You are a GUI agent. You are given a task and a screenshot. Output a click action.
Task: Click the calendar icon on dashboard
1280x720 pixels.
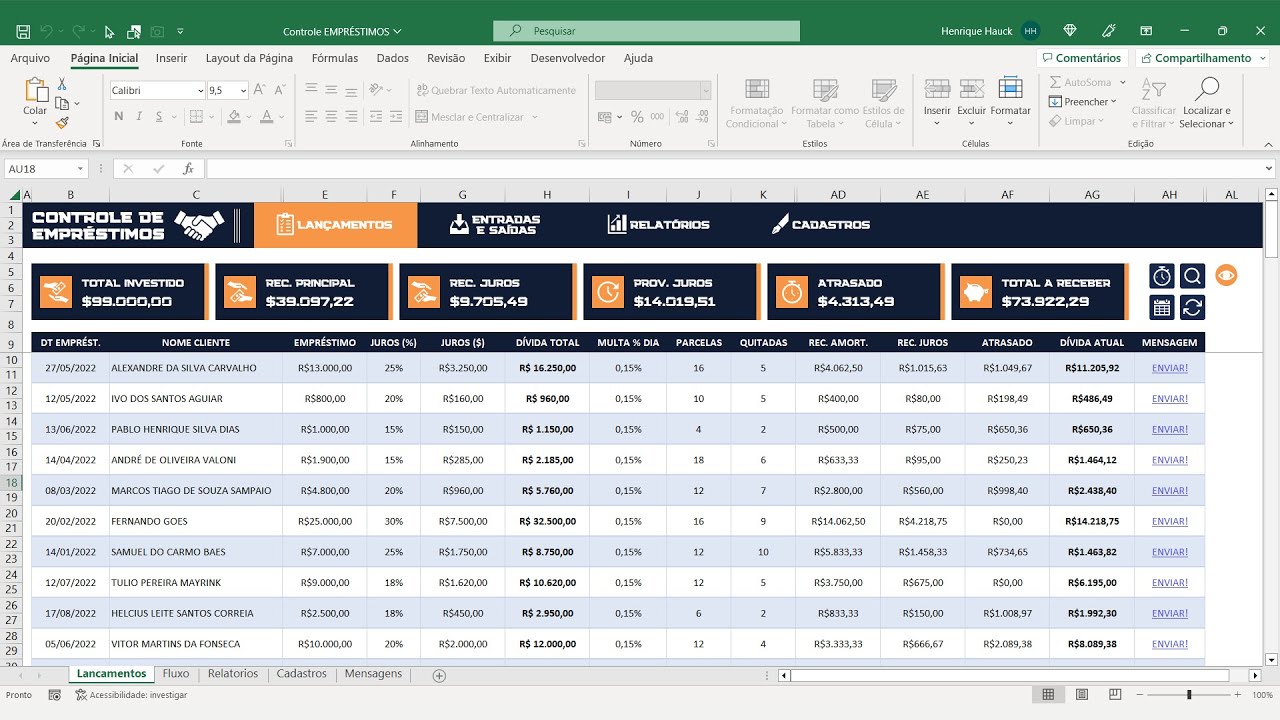(1162, 307)
